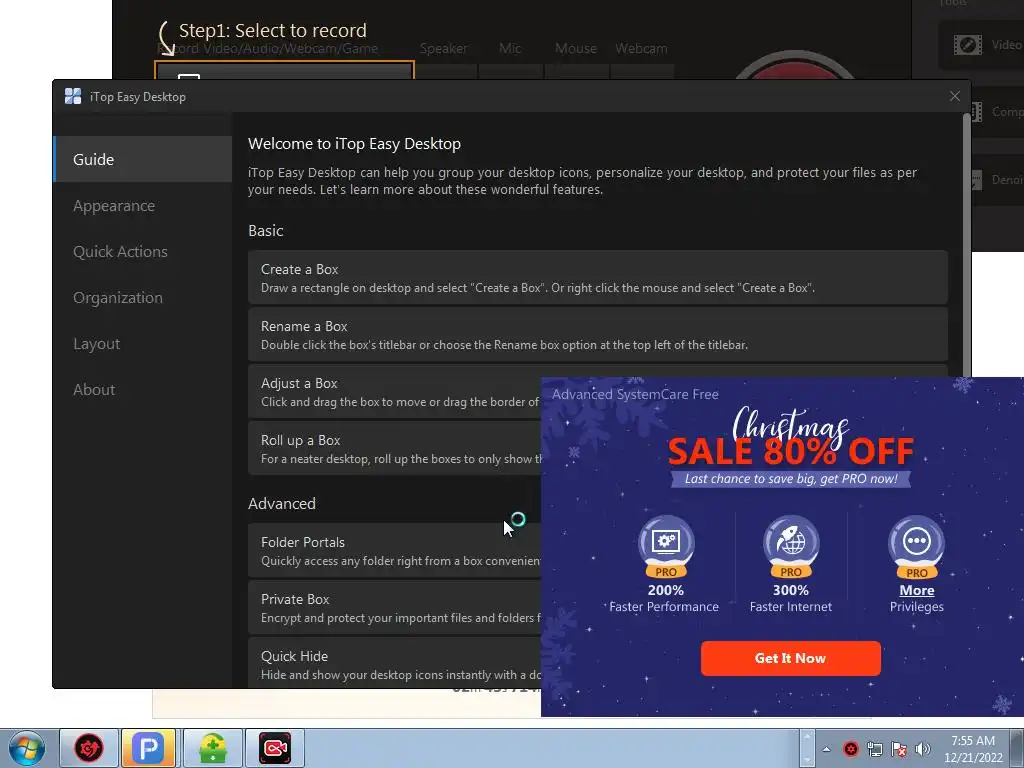Select the Create a Box guide card
Viewport: 1024px width, 768px height.
[x=598, y=278]
